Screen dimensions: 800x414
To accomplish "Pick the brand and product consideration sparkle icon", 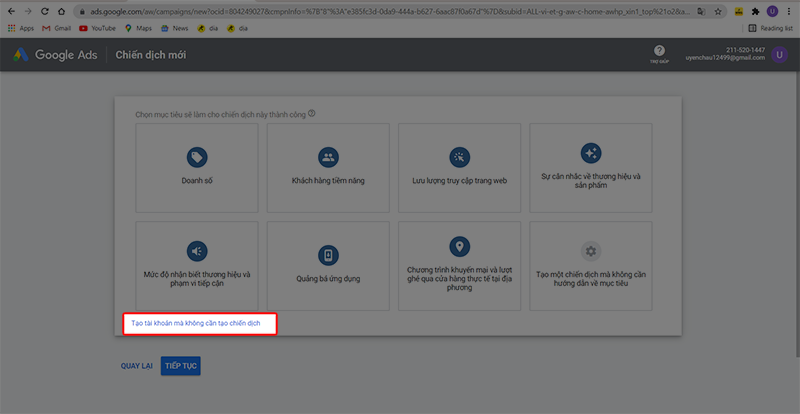I will [x=590, y=153].
